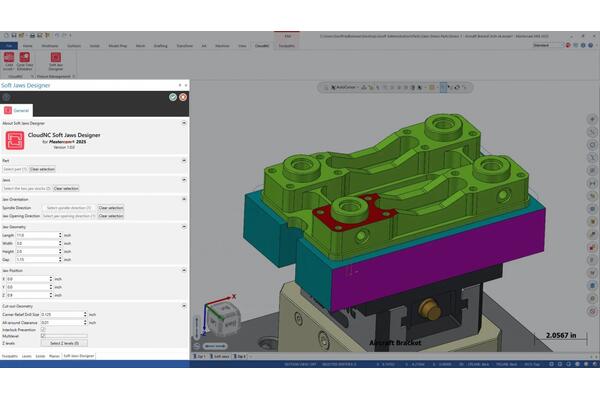
Task: Click the Jaw Position Z field
Action: pos(28,295)
